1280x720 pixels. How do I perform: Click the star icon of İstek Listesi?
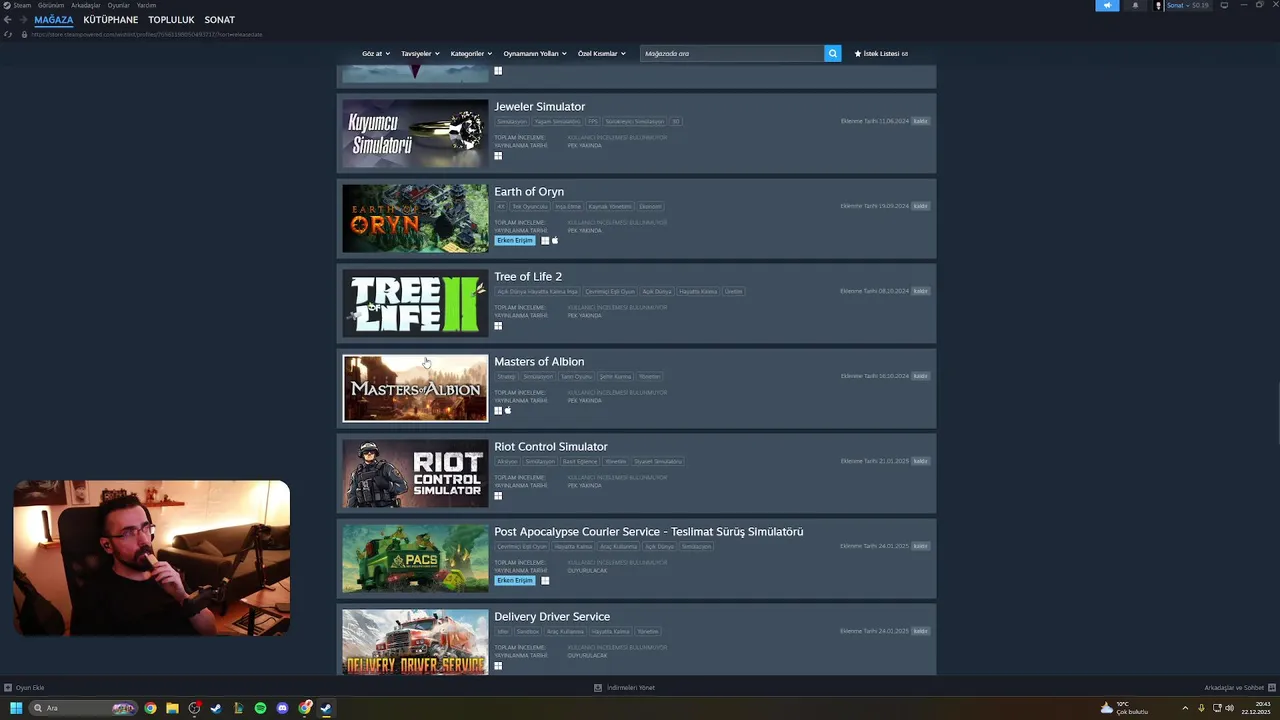(858, 53)
